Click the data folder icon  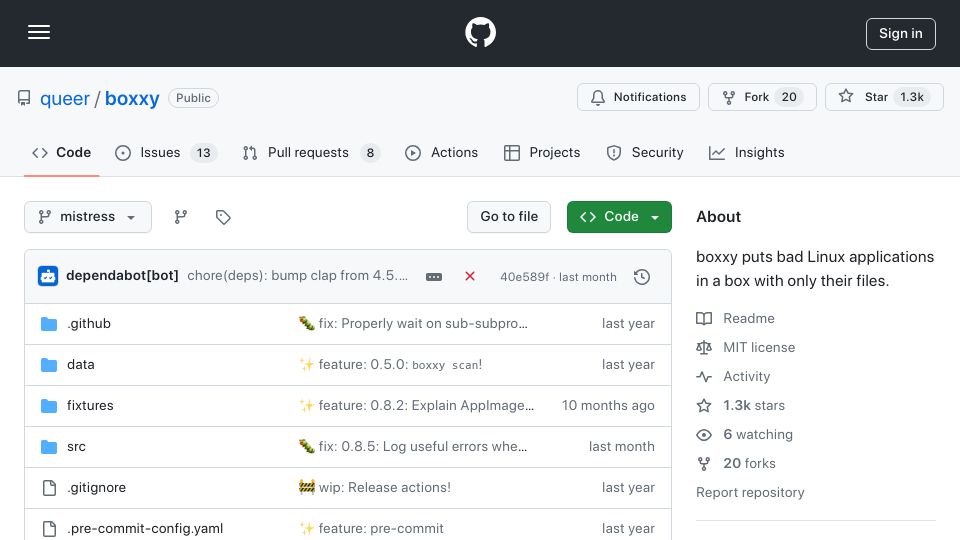(49, 364)
